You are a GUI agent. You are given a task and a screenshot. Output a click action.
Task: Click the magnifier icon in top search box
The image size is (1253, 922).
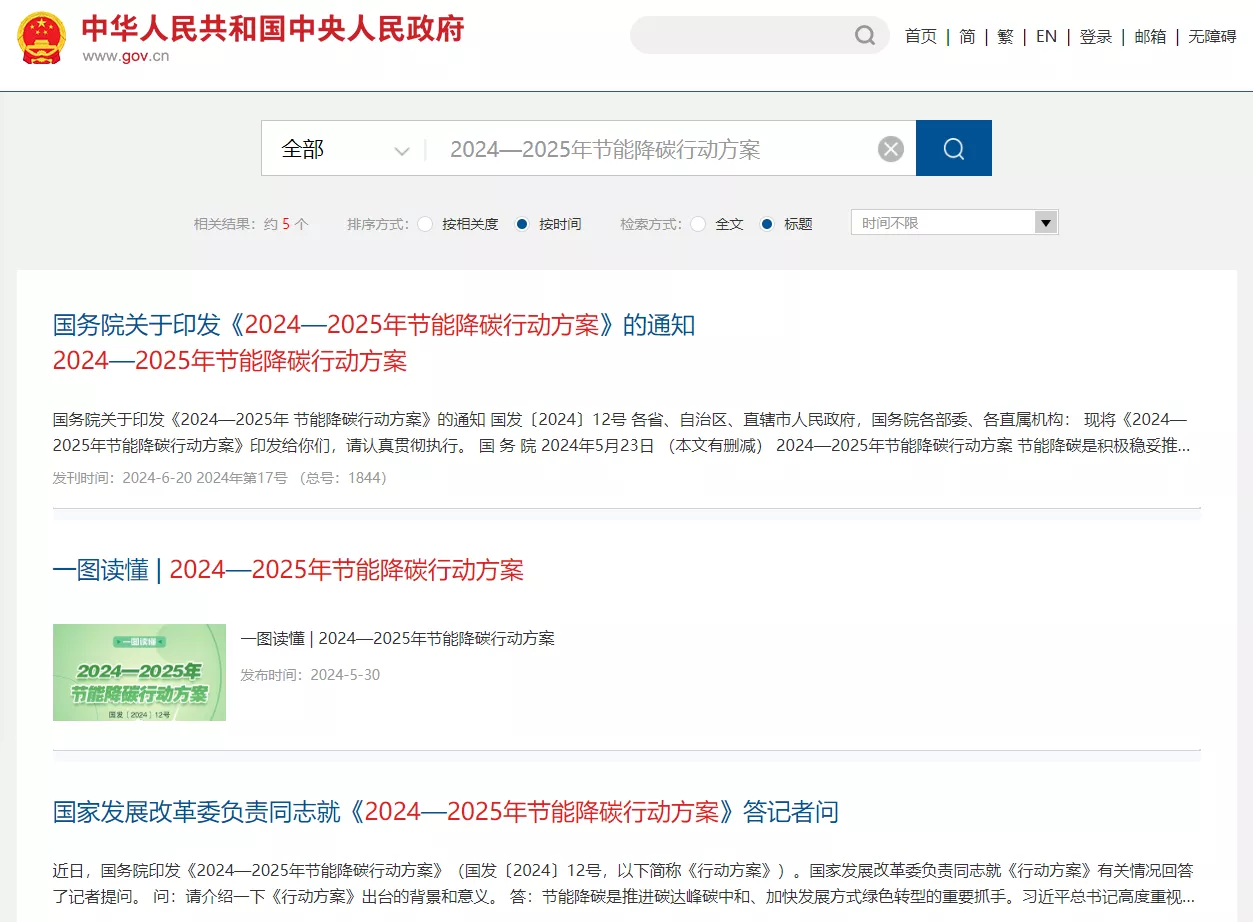(x=865, y=36)
